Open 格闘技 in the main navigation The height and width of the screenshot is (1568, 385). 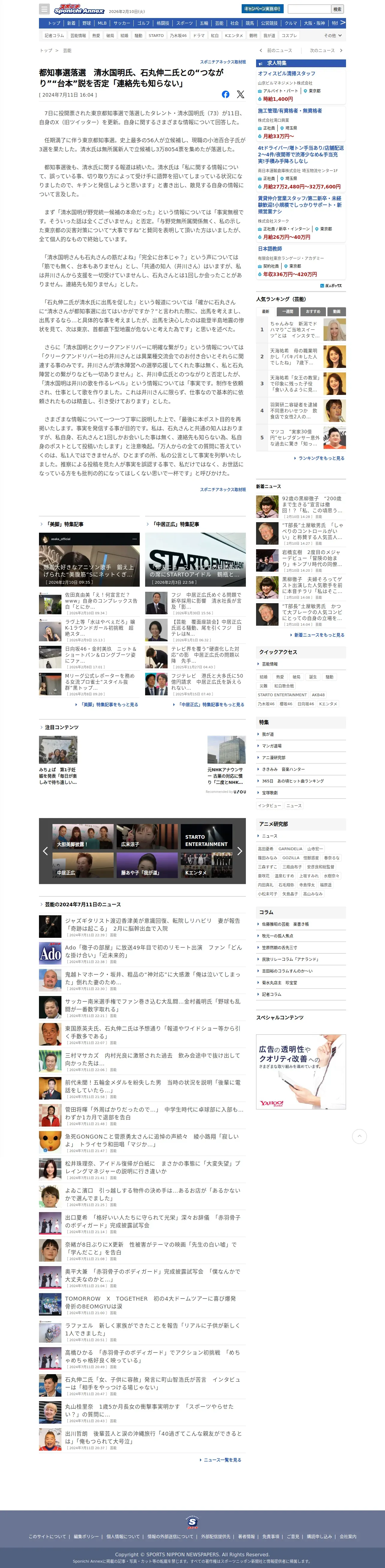[163, 23]
